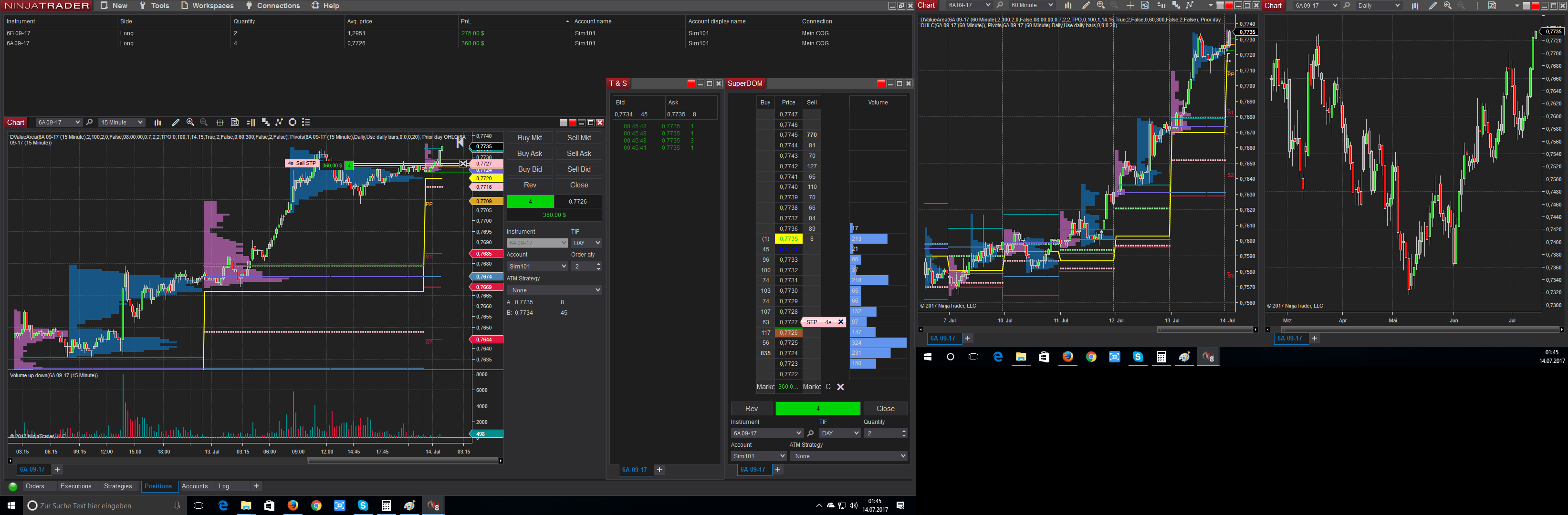The width and height of the screenshot is (1568, 515).
Task: Add new tab in T&S window
Action: click(x=659, y=470)
